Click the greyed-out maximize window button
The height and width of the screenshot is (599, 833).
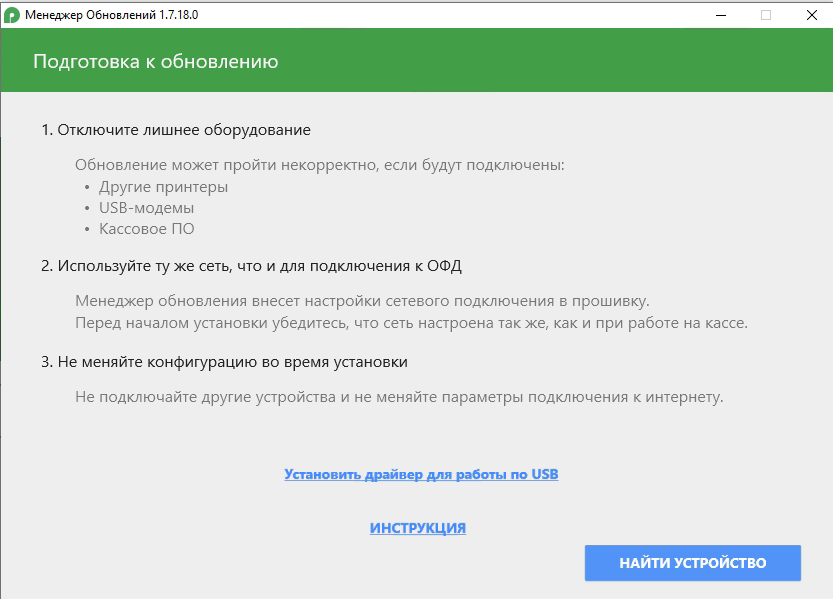coord(766,15)
